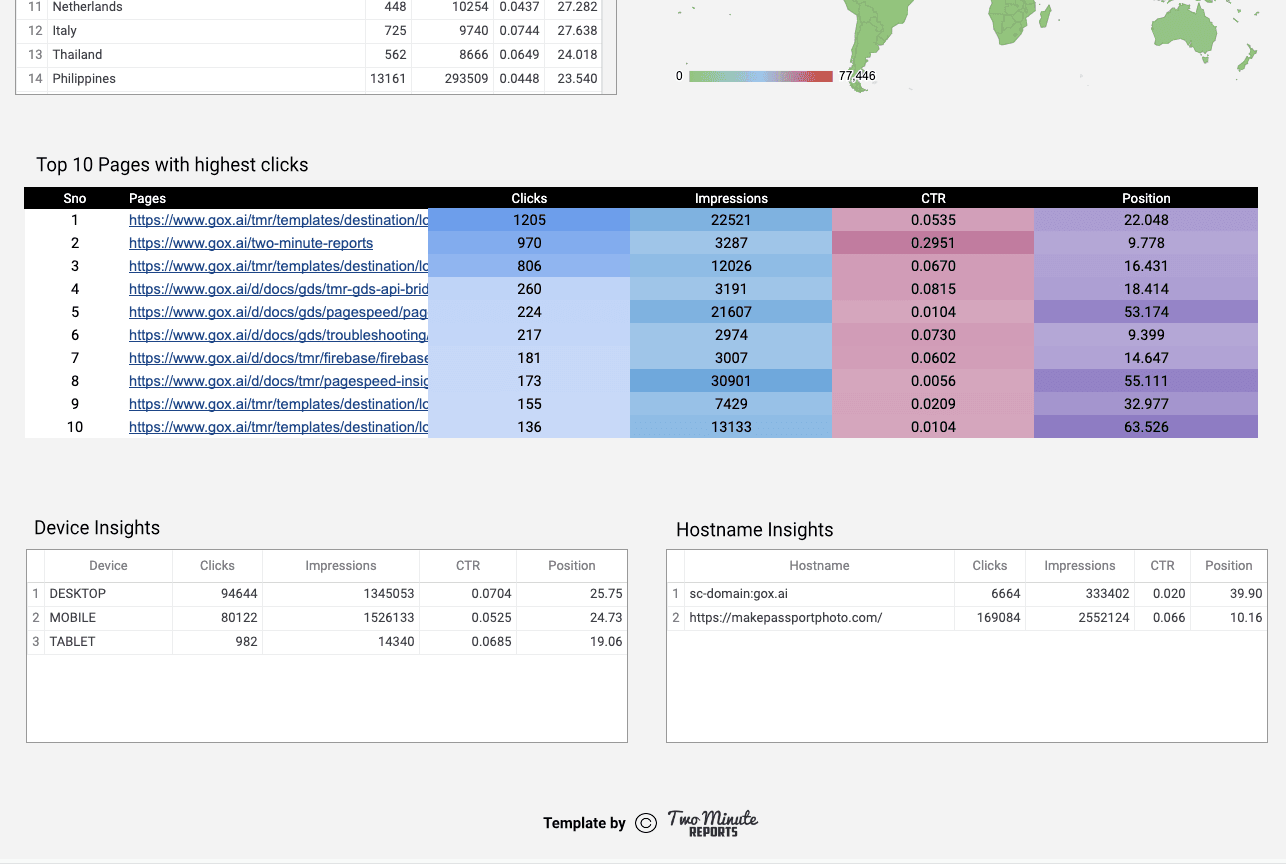
Task: Open the tmr-gds-api-bridge docs link in row 4
Action: point(278,289)
